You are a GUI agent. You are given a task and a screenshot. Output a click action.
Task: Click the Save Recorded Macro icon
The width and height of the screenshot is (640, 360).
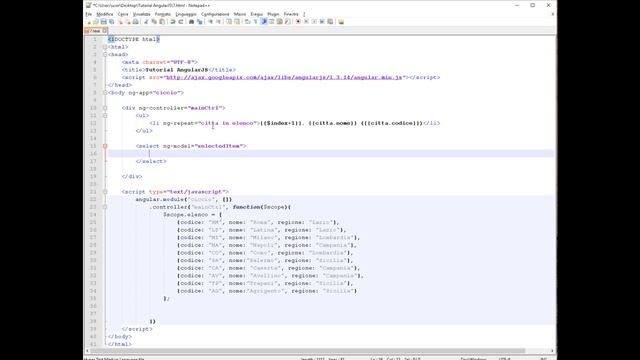pyautogui.click(x=330, y=22)
